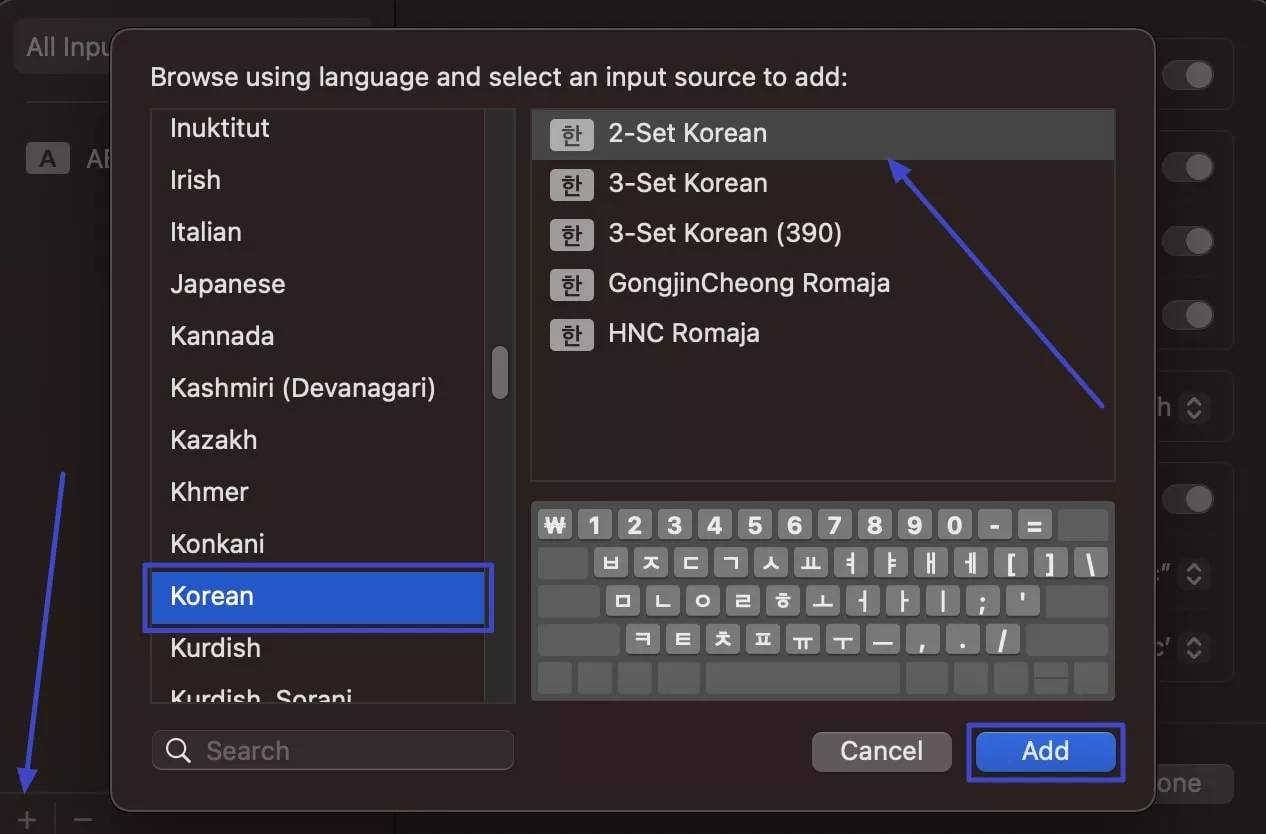Click the Korean won key on the keyboard preview

554,524
